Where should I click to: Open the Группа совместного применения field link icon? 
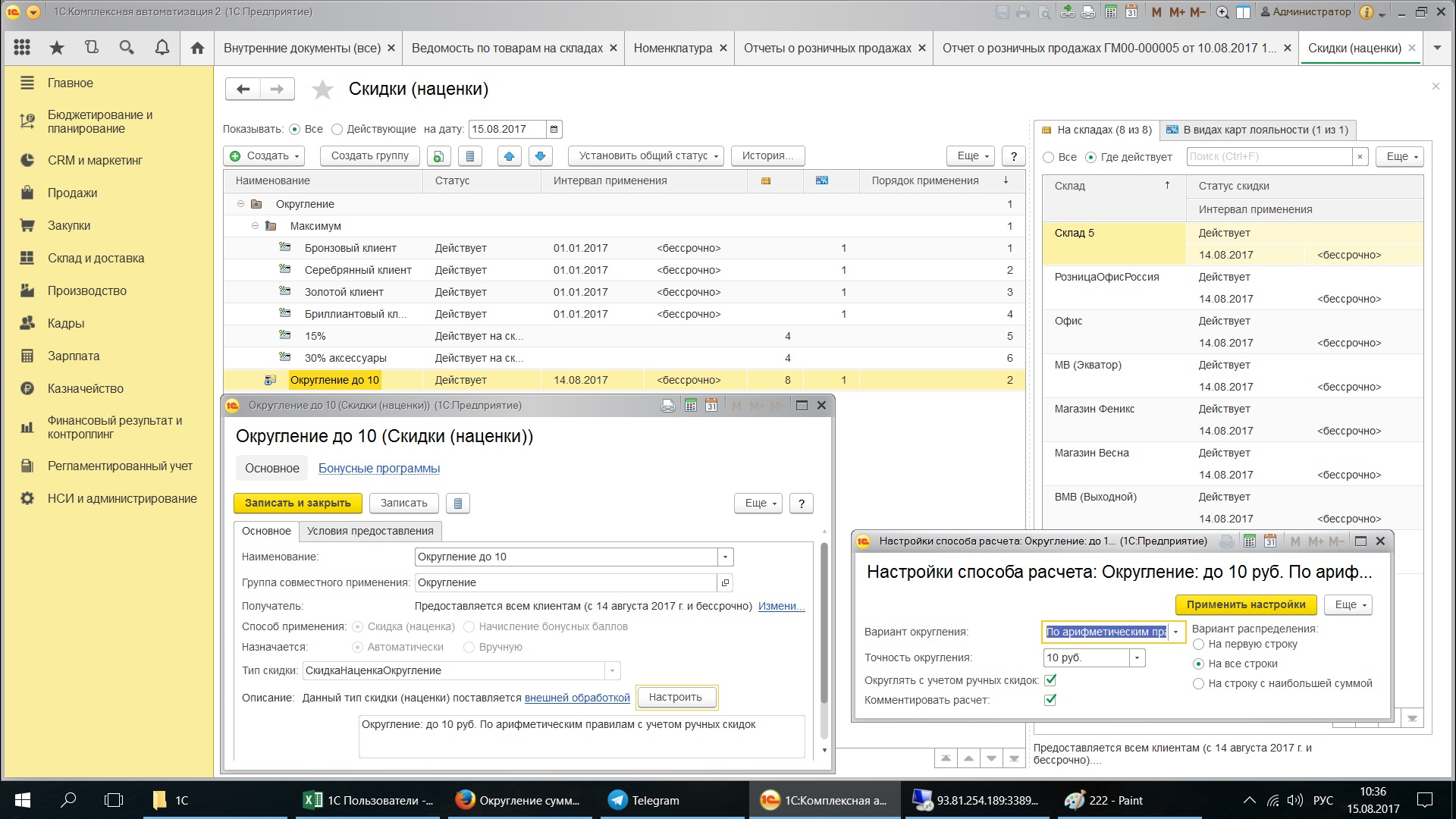[x=725, y=582]
